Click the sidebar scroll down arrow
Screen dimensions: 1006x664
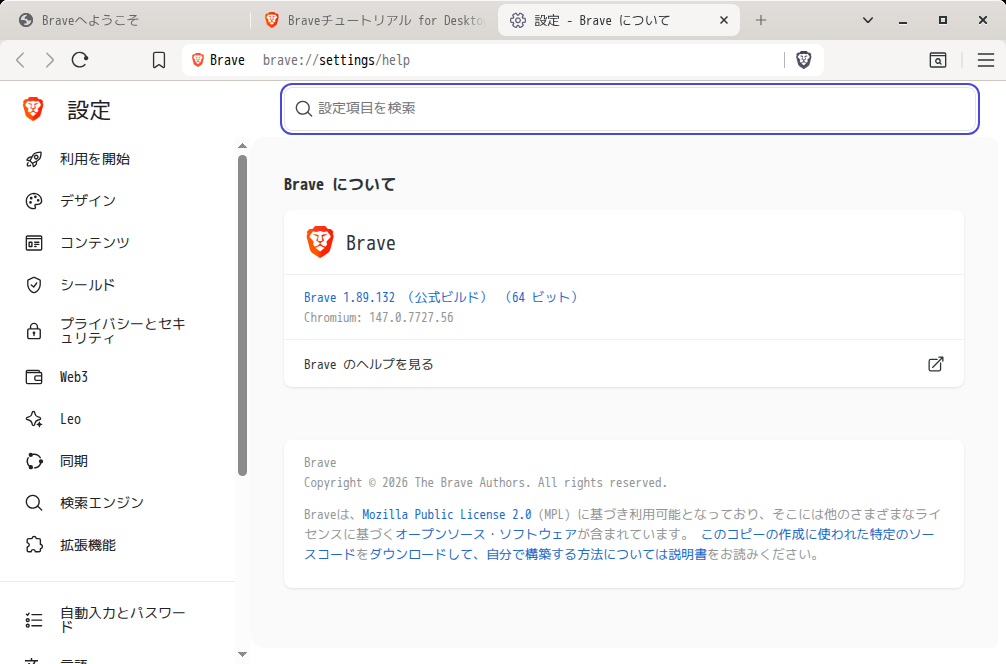point(243,654)
